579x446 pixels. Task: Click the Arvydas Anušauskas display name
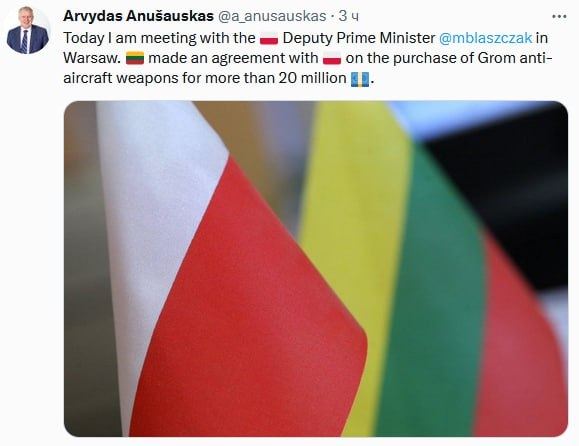click(138, 16)
